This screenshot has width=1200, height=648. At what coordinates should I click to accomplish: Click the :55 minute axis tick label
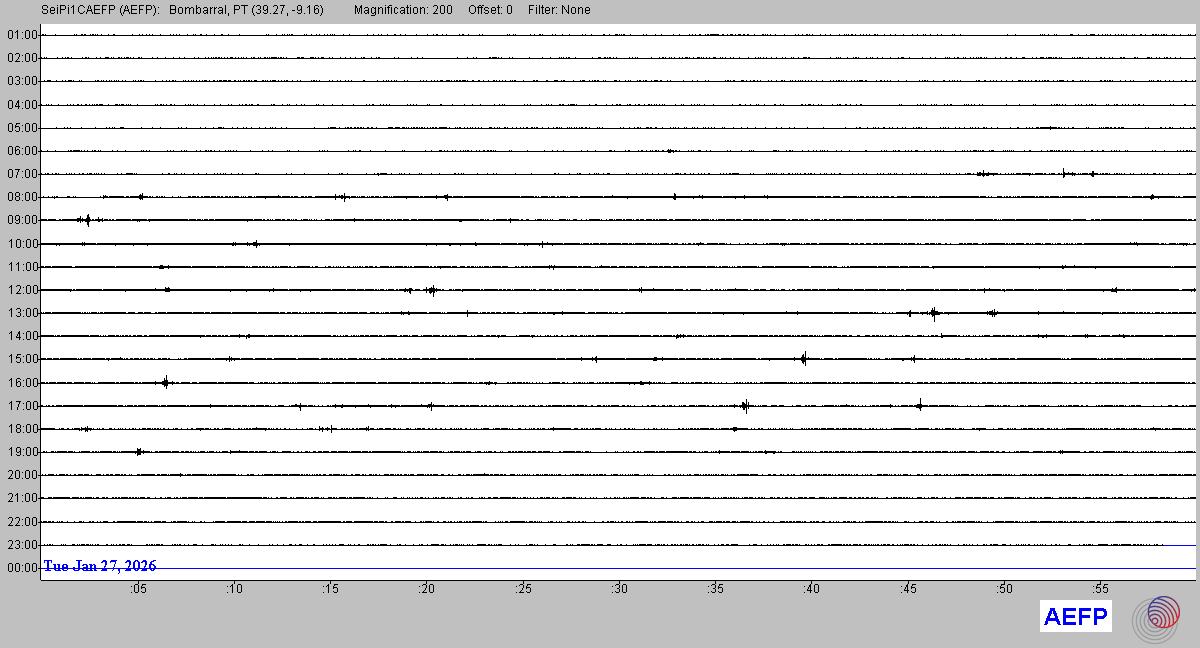point(1099,589)
